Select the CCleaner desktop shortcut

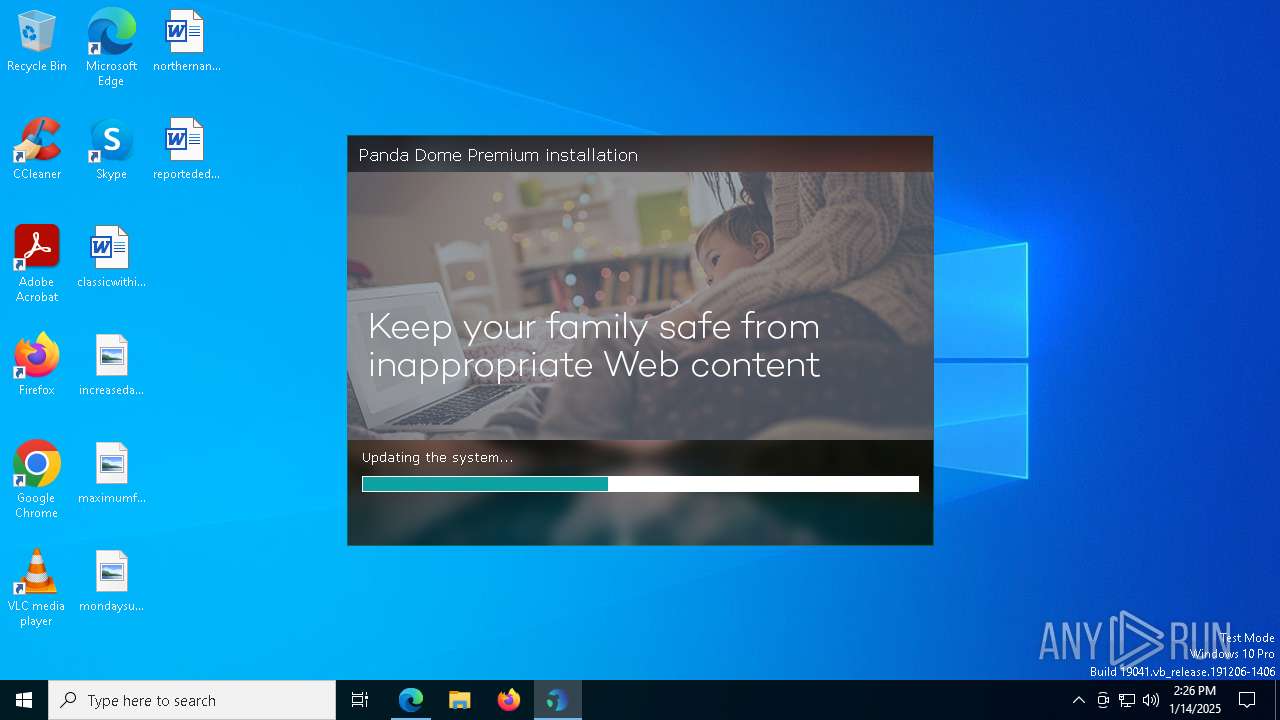37,150
